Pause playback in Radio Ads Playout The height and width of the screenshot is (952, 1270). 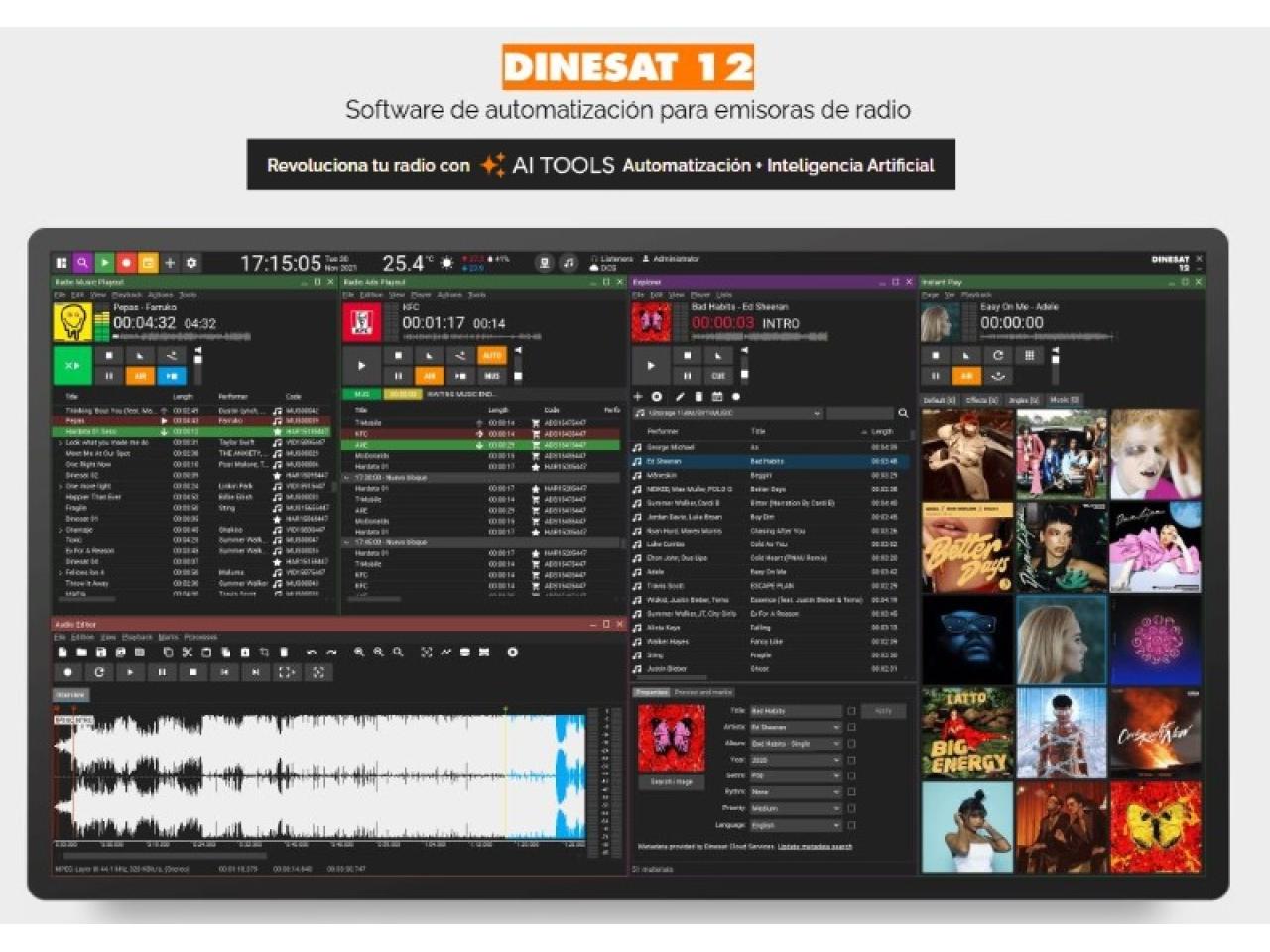[398, 376]
